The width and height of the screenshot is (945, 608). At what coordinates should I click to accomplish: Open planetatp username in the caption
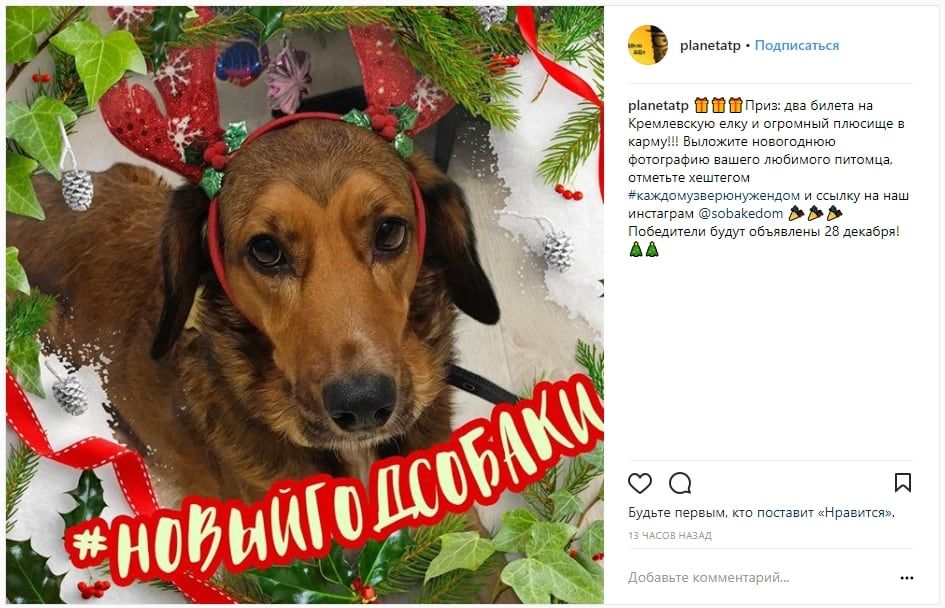click(658, 105)
